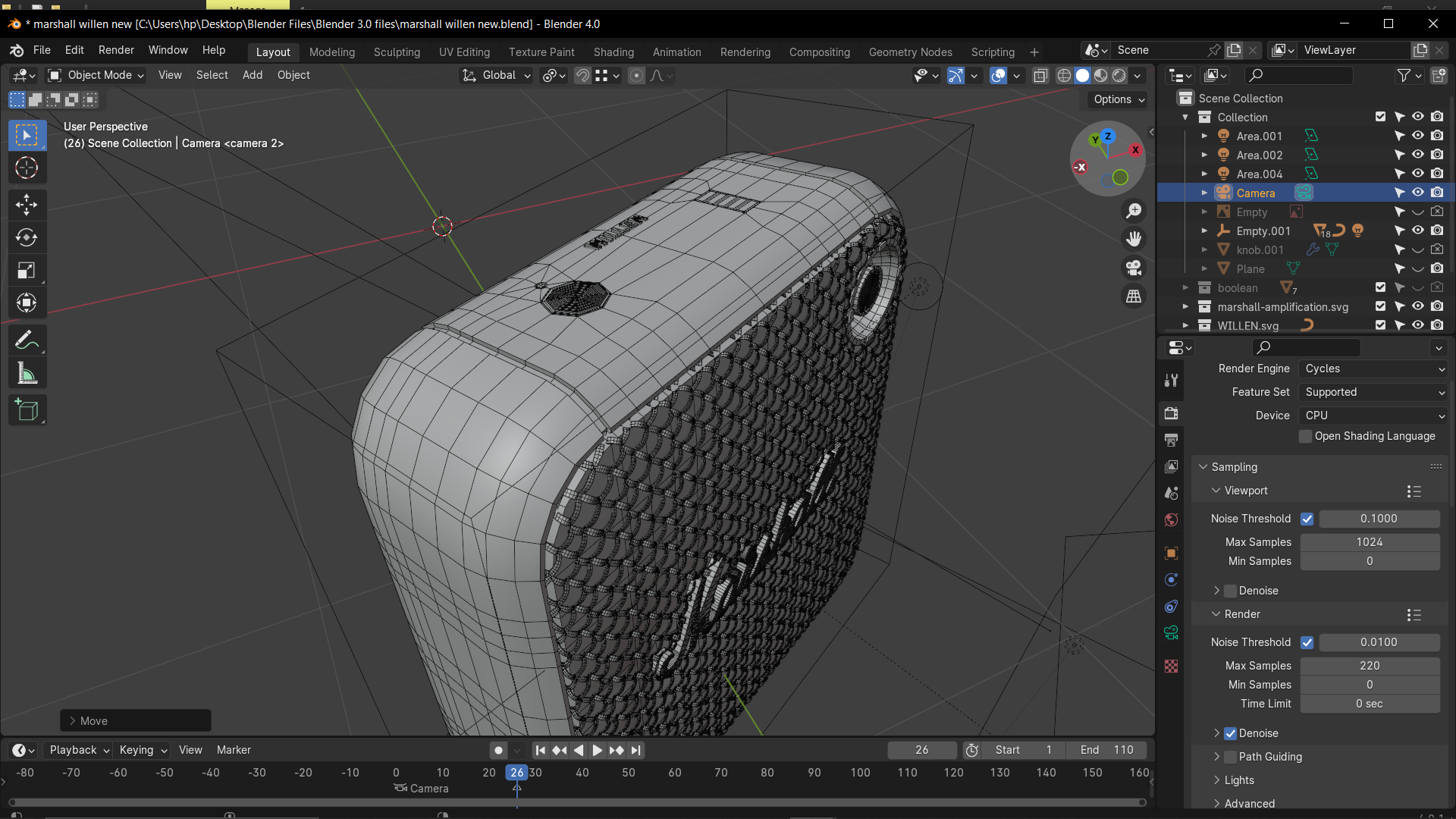Enable Path Guiding checkbox
This screenshot has height=819, width=1456.
[1230, 757]
